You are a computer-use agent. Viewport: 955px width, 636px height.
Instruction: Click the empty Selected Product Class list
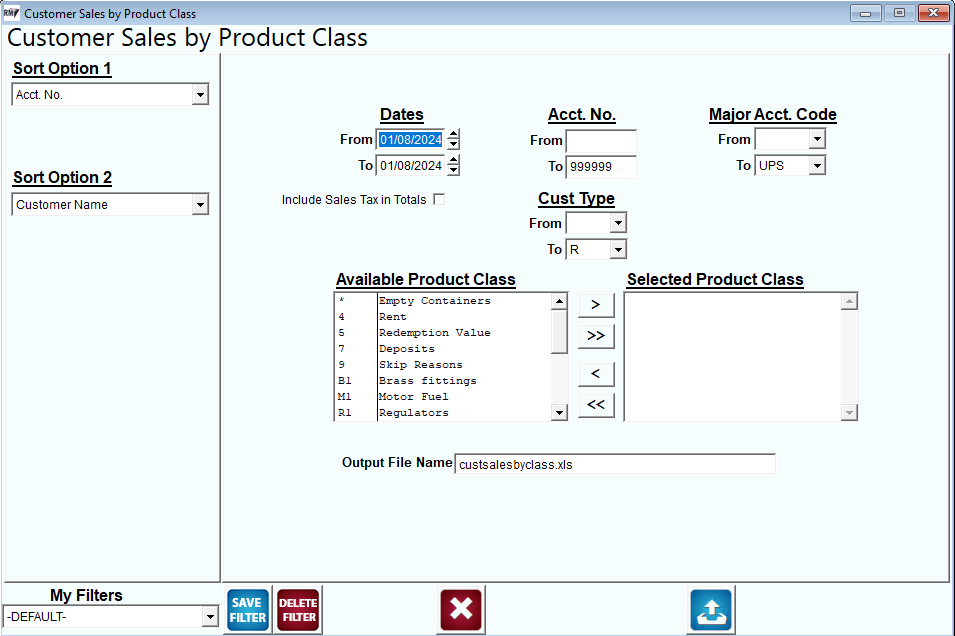[733, 357]
